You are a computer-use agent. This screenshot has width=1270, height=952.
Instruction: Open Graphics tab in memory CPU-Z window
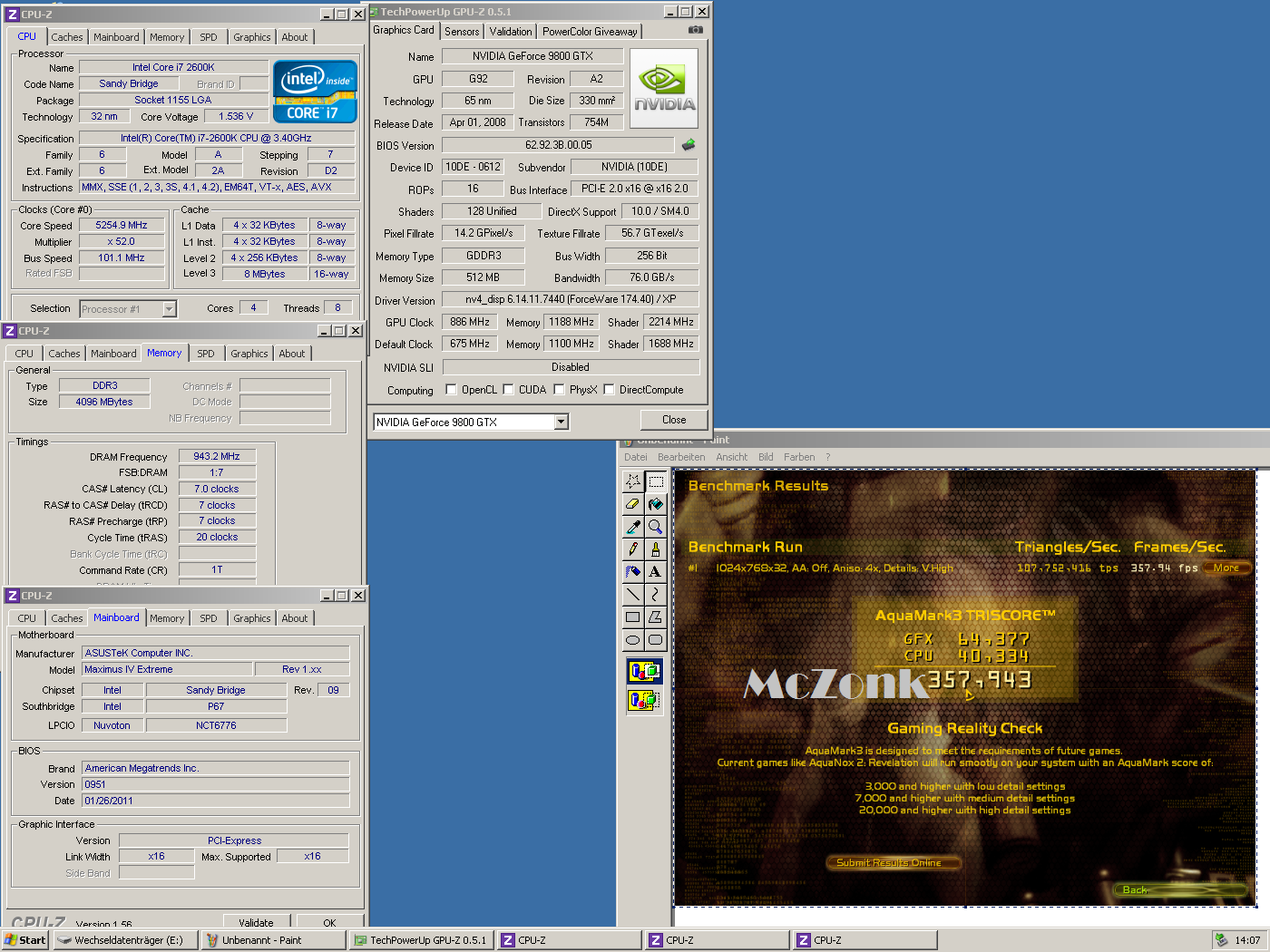(249, 354)
